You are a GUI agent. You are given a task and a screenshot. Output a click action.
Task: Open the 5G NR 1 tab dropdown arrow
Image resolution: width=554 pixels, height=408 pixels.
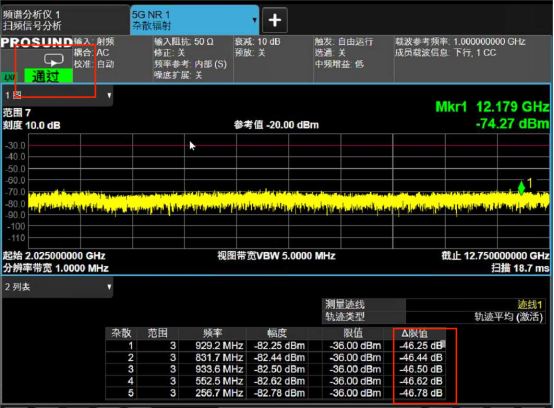coord(254,20)
